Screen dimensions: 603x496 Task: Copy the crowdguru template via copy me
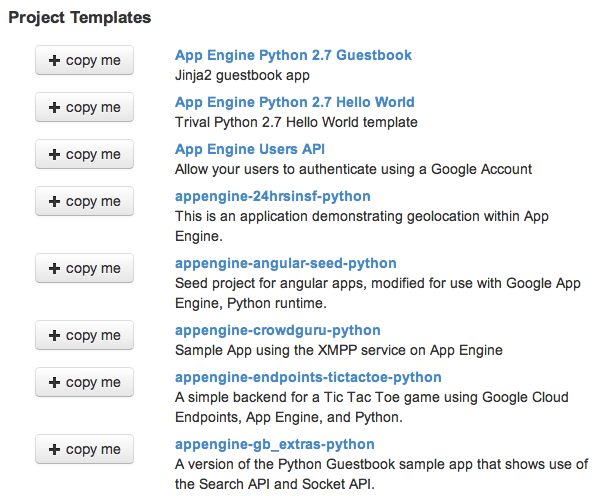[x=85, y=335]
